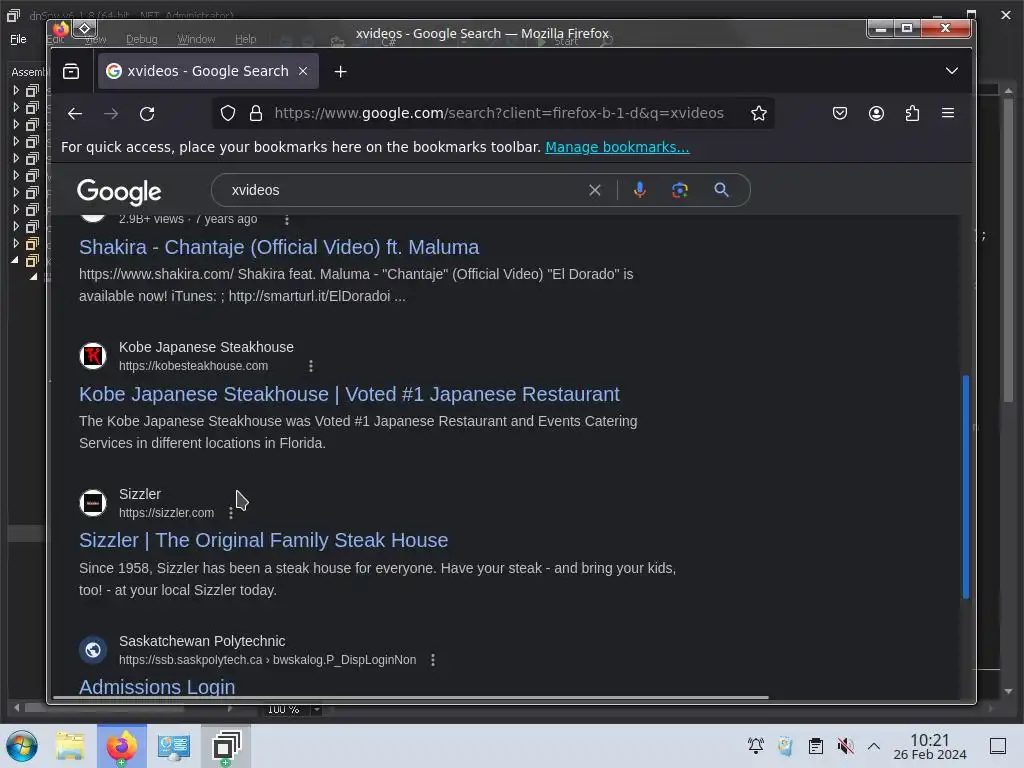Click the forward navigation arrow
This screenshot has width=1024, height=768.
(x=111, y=114)
